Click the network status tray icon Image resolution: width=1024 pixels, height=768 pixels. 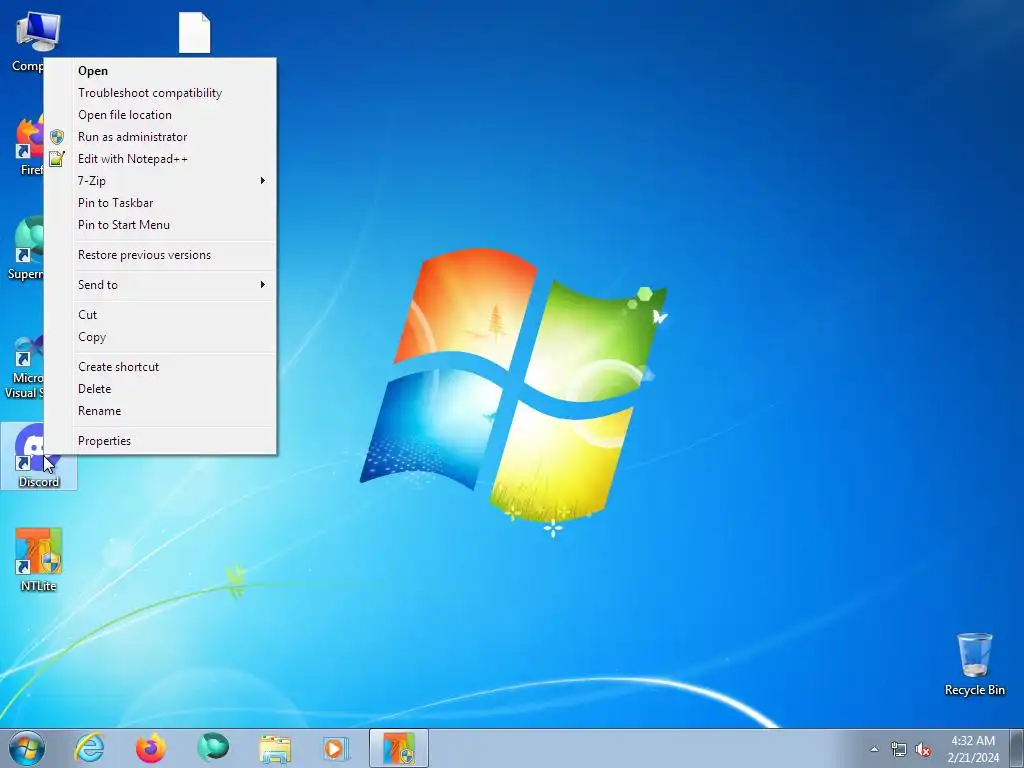(899, 749)
